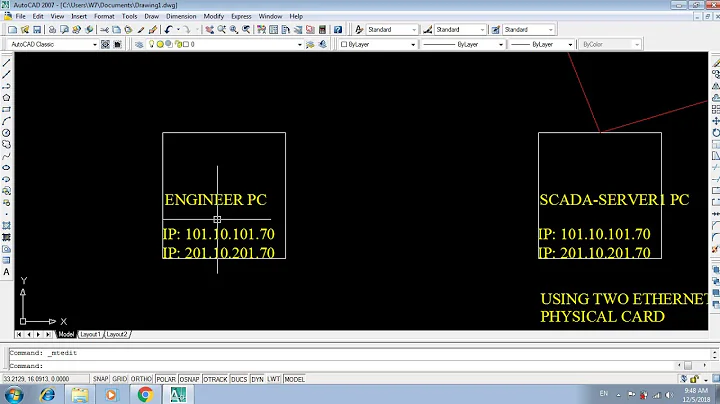Open Google Chrome from taskbar
The height and width of the screenshot is (404, 720).
[145, 395]
